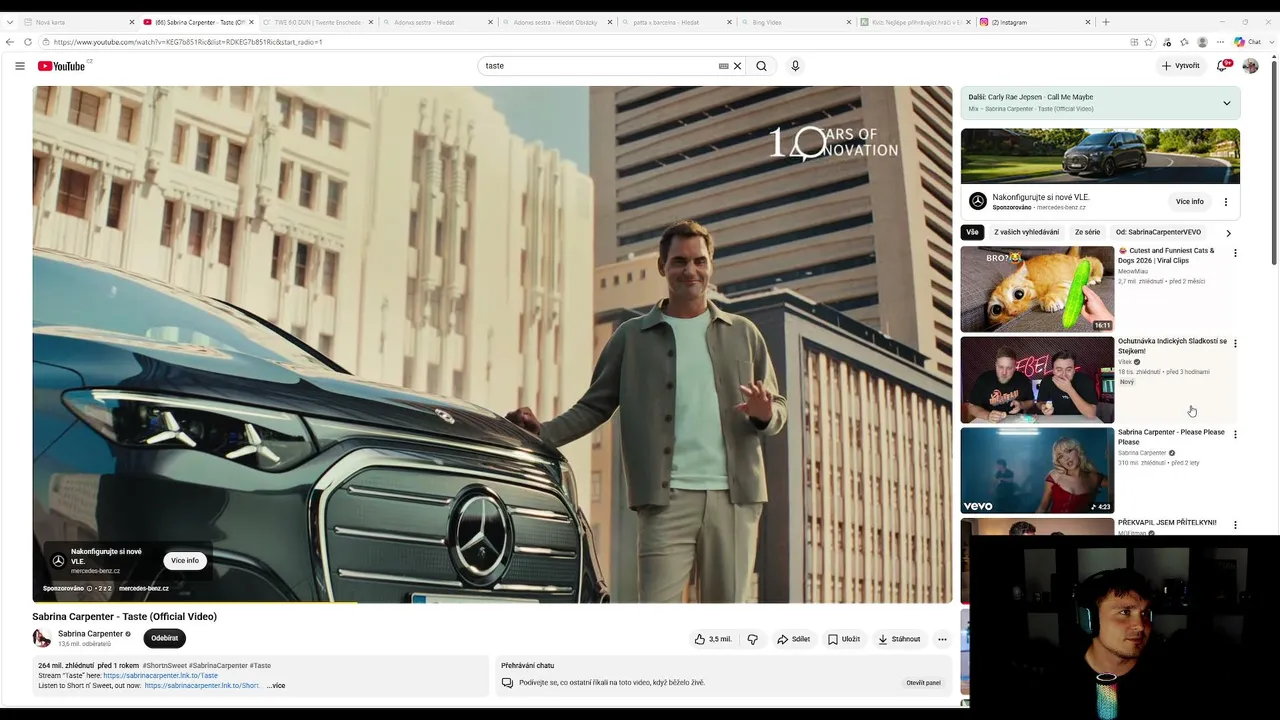Start voice search with the microphone
This screenshot has width=1280, height=720.
pos(795,66)
